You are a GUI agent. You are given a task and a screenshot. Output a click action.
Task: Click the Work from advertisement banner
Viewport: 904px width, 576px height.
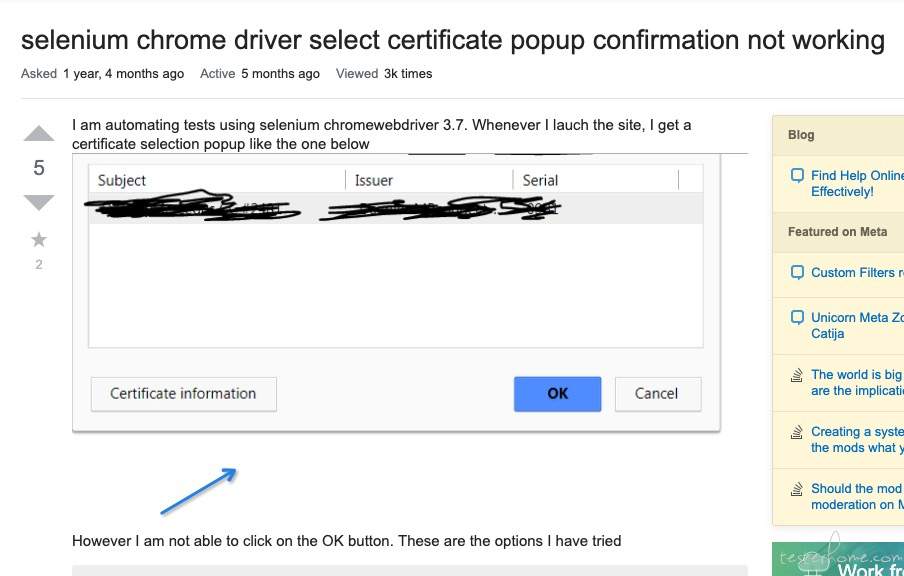point(838,559)
